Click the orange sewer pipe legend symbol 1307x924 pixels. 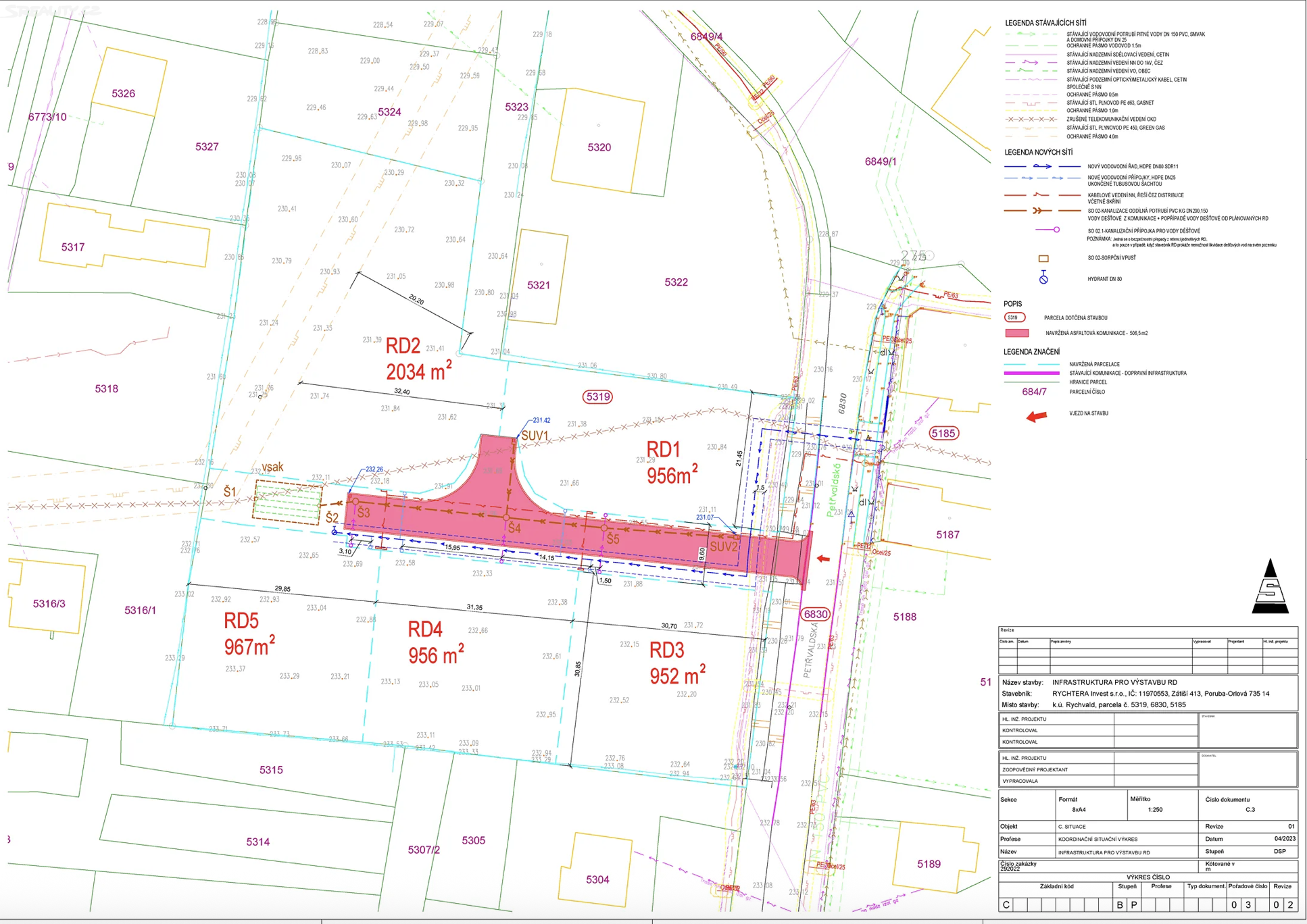[1041, 211]
